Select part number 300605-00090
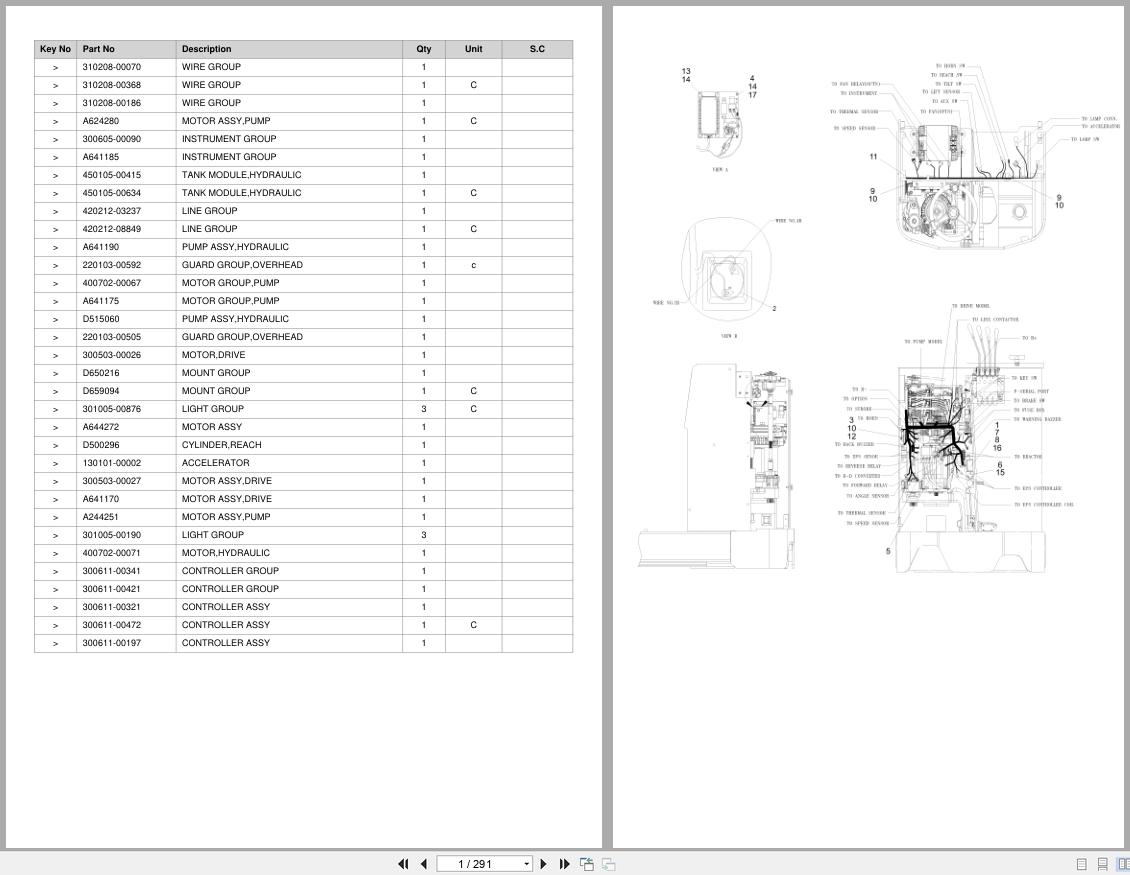Screen dimensions: 1130x875 (112, 139)
